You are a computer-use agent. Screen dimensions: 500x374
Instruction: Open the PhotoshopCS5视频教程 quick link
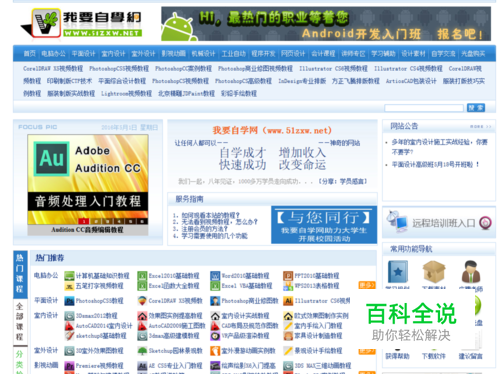(119, 68)
